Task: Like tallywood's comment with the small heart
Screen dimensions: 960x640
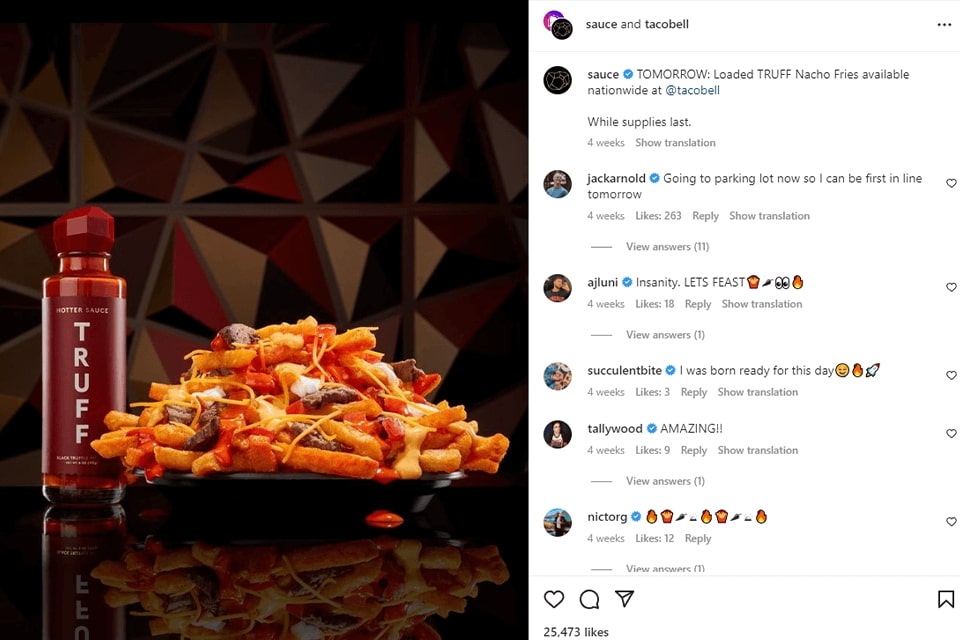Action: pos(951,433)
